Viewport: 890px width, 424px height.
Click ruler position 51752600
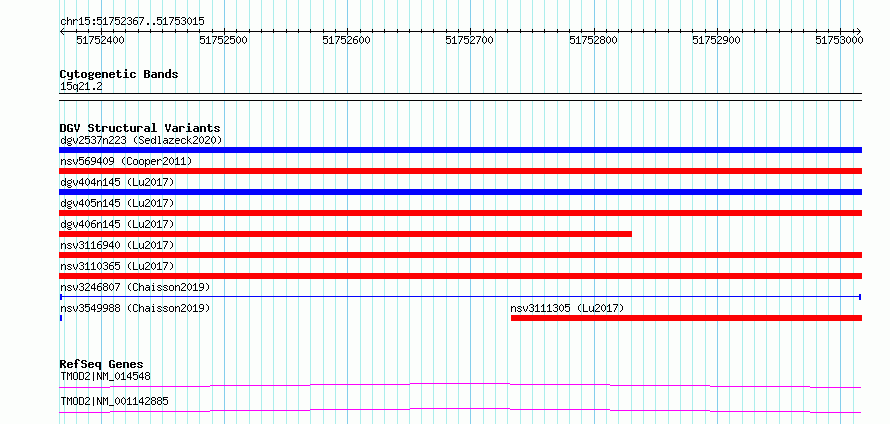(x=347, y=40)
